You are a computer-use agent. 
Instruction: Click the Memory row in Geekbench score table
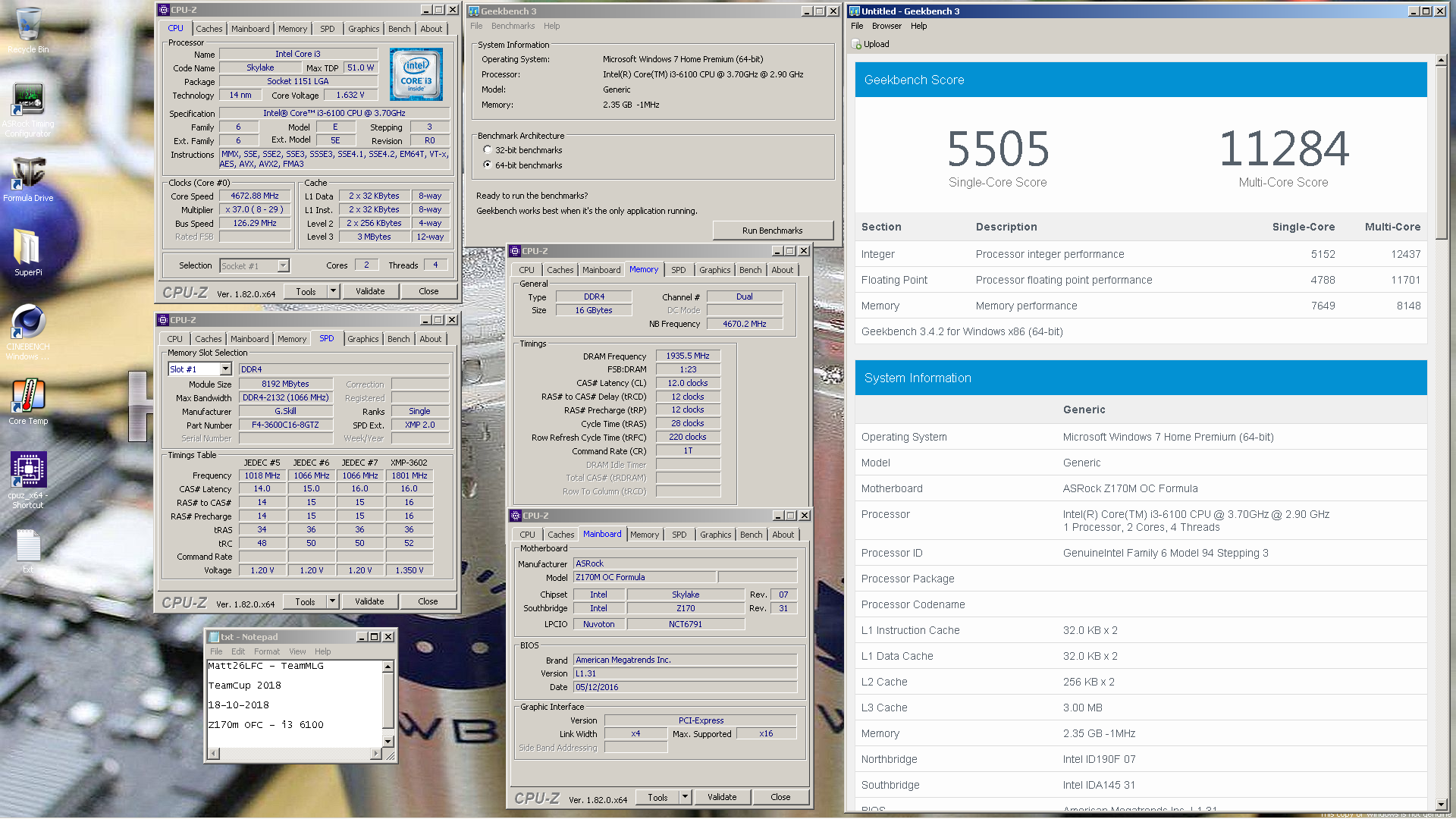[1141, 306]
